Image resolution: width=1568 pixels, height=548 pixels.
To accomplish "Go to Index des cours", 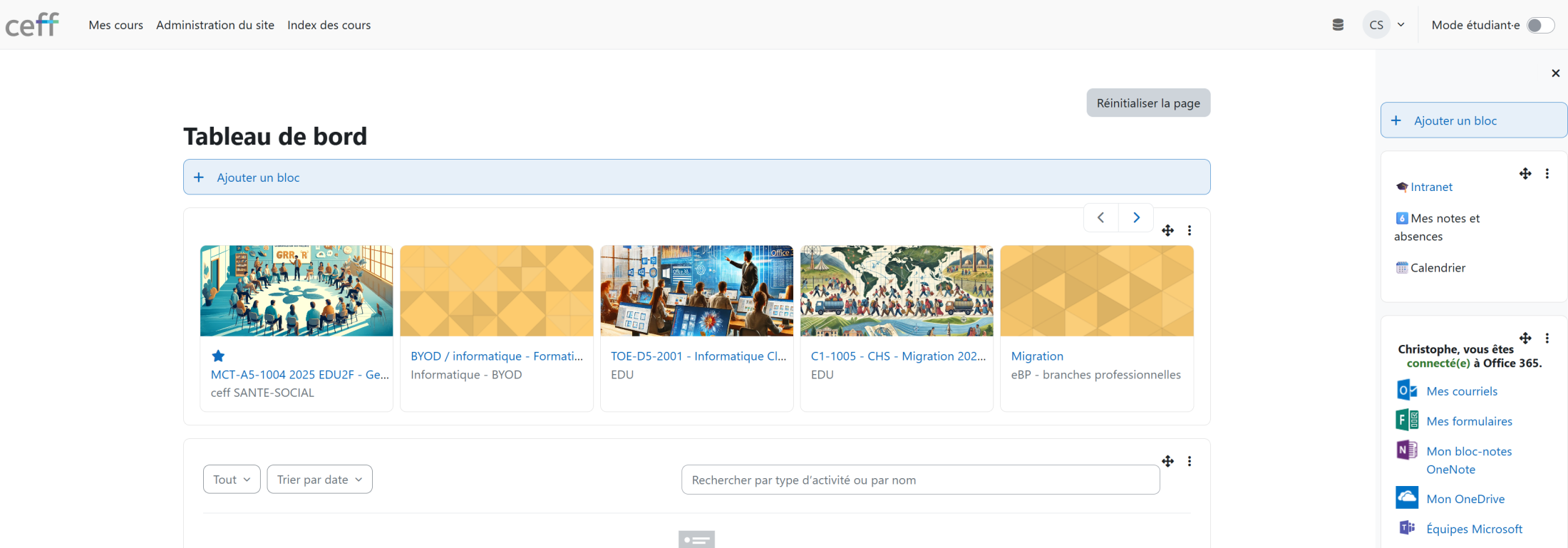I will tap(329, 25).
